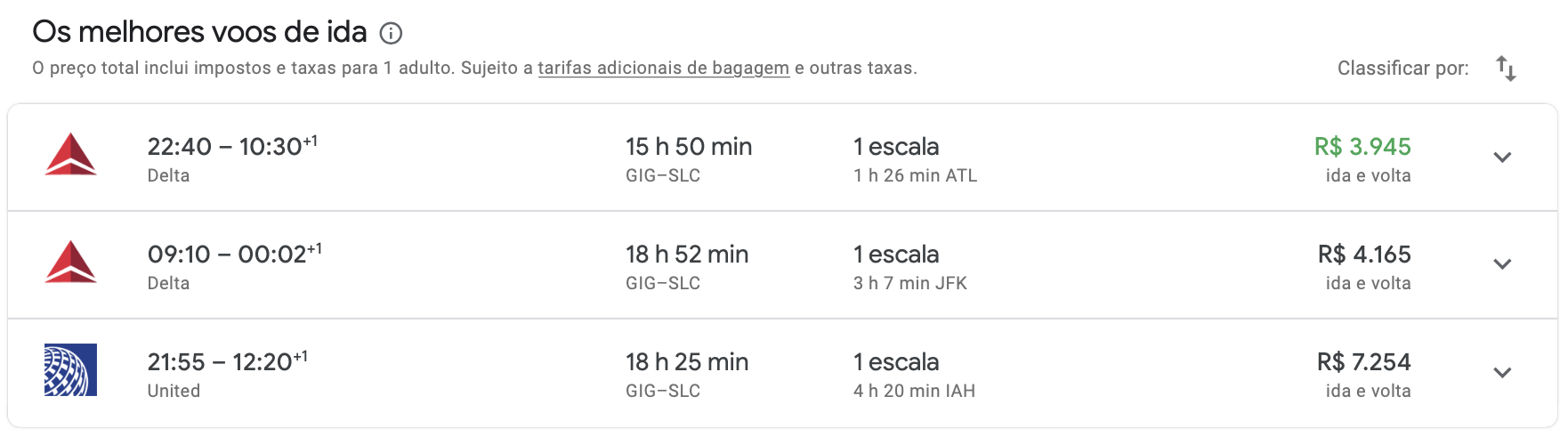This screenshot has height=445, width=1568.
Task: Open the sort arrows icon next to Classificar por
Action: pos(1506,69)
